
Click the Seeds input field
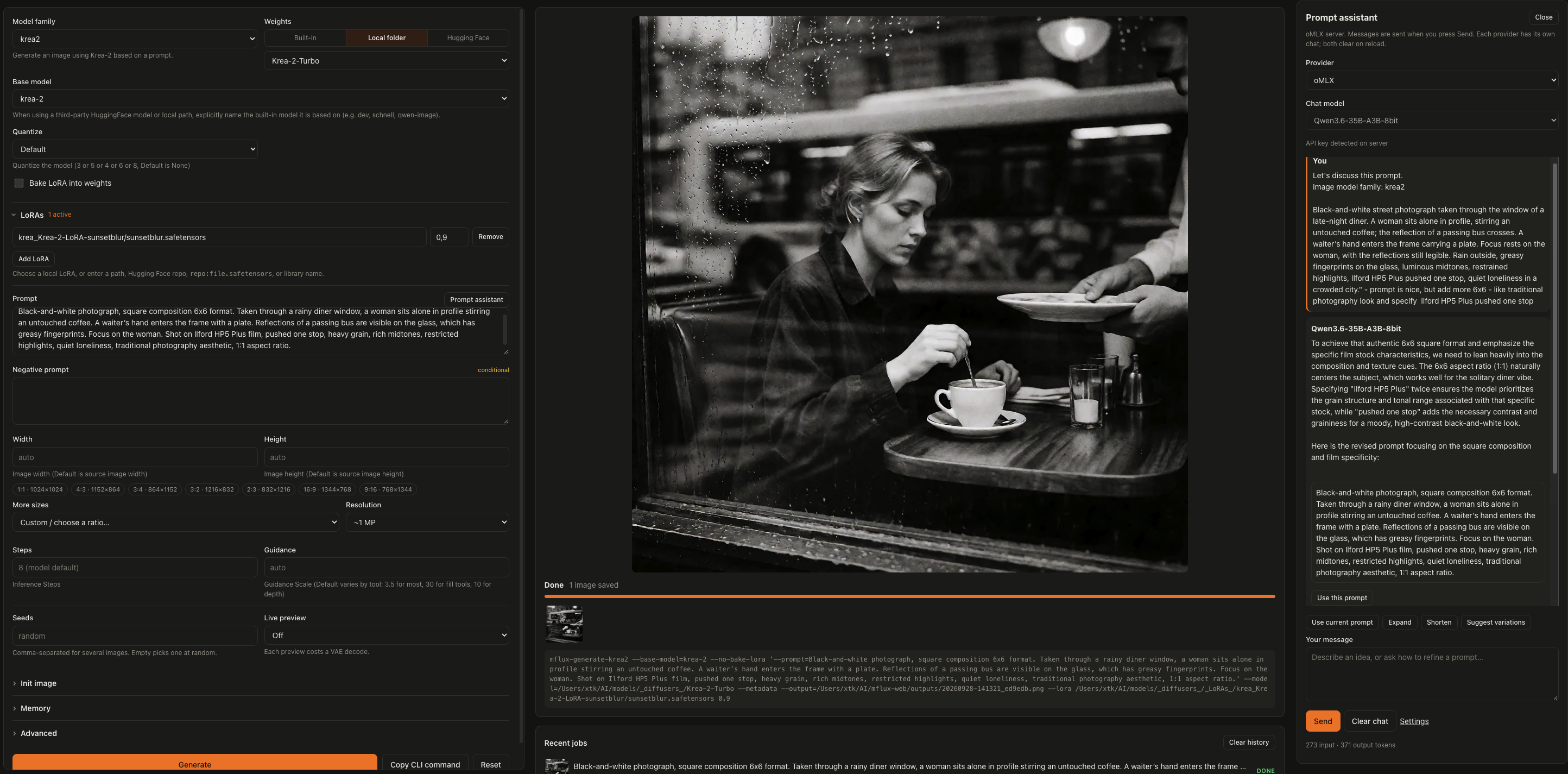[135, 635]
